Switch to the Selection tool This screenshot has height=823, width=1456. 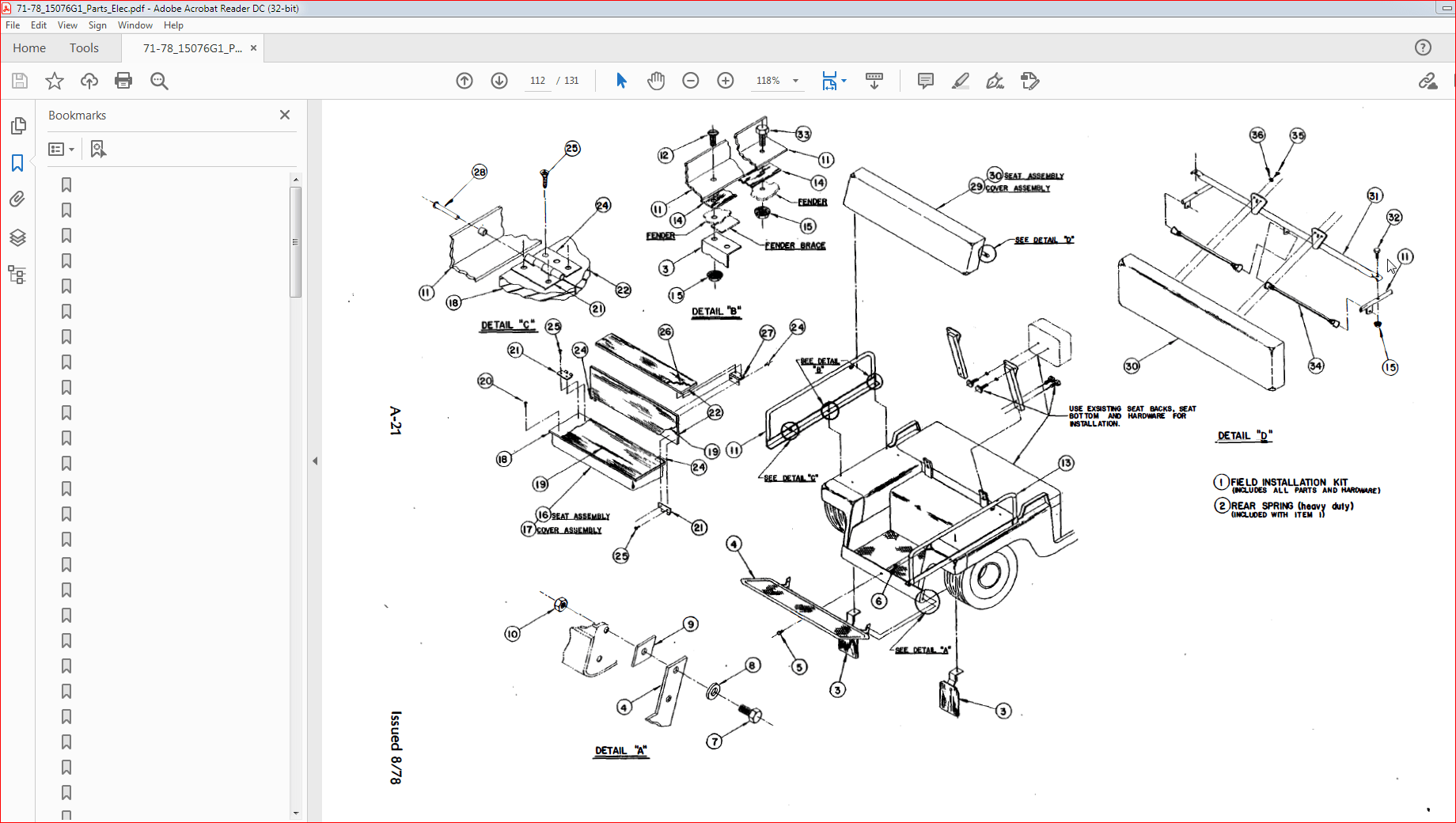click(621, 80)
